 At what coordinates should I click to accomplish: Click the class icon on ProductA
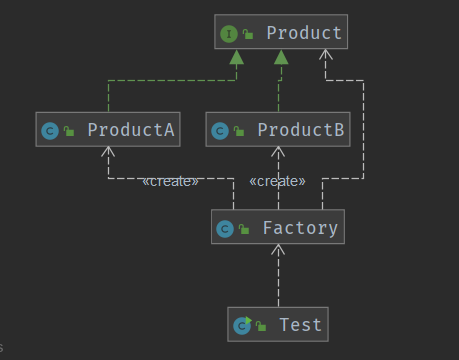(50, 131)
